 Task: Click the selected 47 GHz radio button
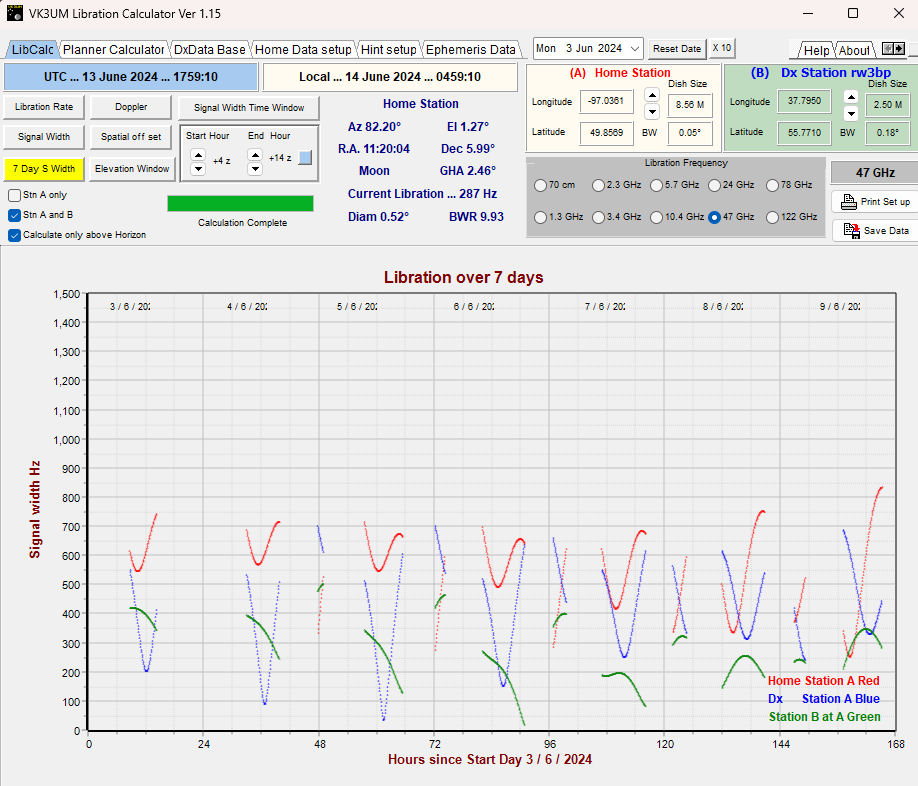click(x=714, y=217)
